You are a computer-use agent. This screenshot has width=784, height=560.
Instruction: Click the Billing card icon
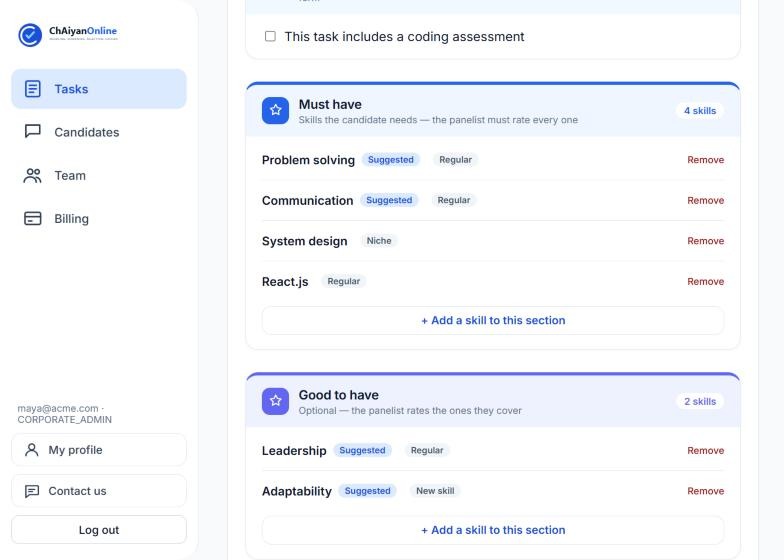[33, 218]
